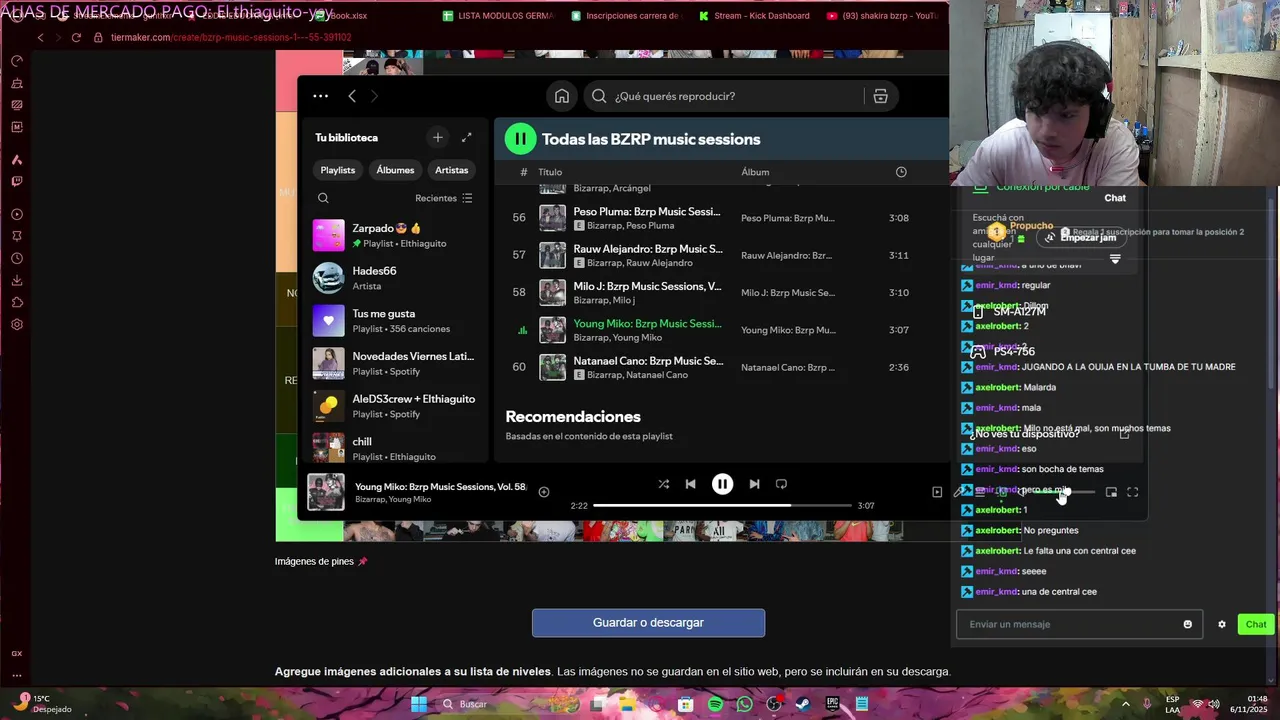The width and height of the screenshot is (1280, 720).
Task: Open the chill playlist
Action: [x=394, y=448]
